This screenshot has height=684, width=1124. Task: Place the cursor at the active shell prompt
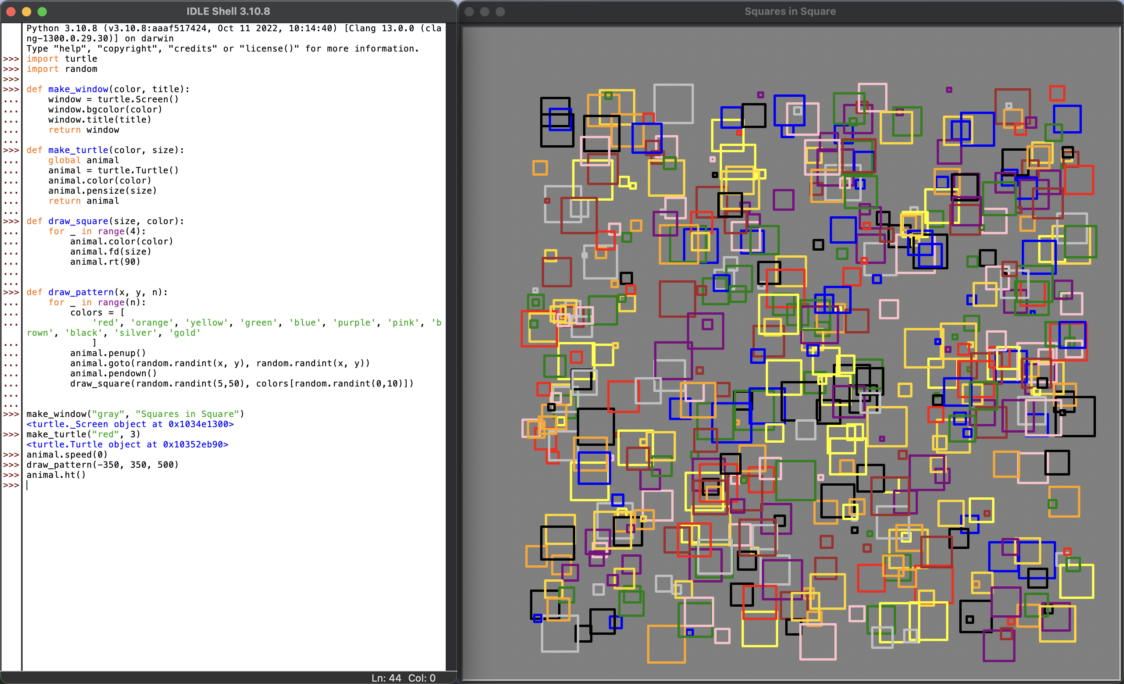(x=29, y=484)
